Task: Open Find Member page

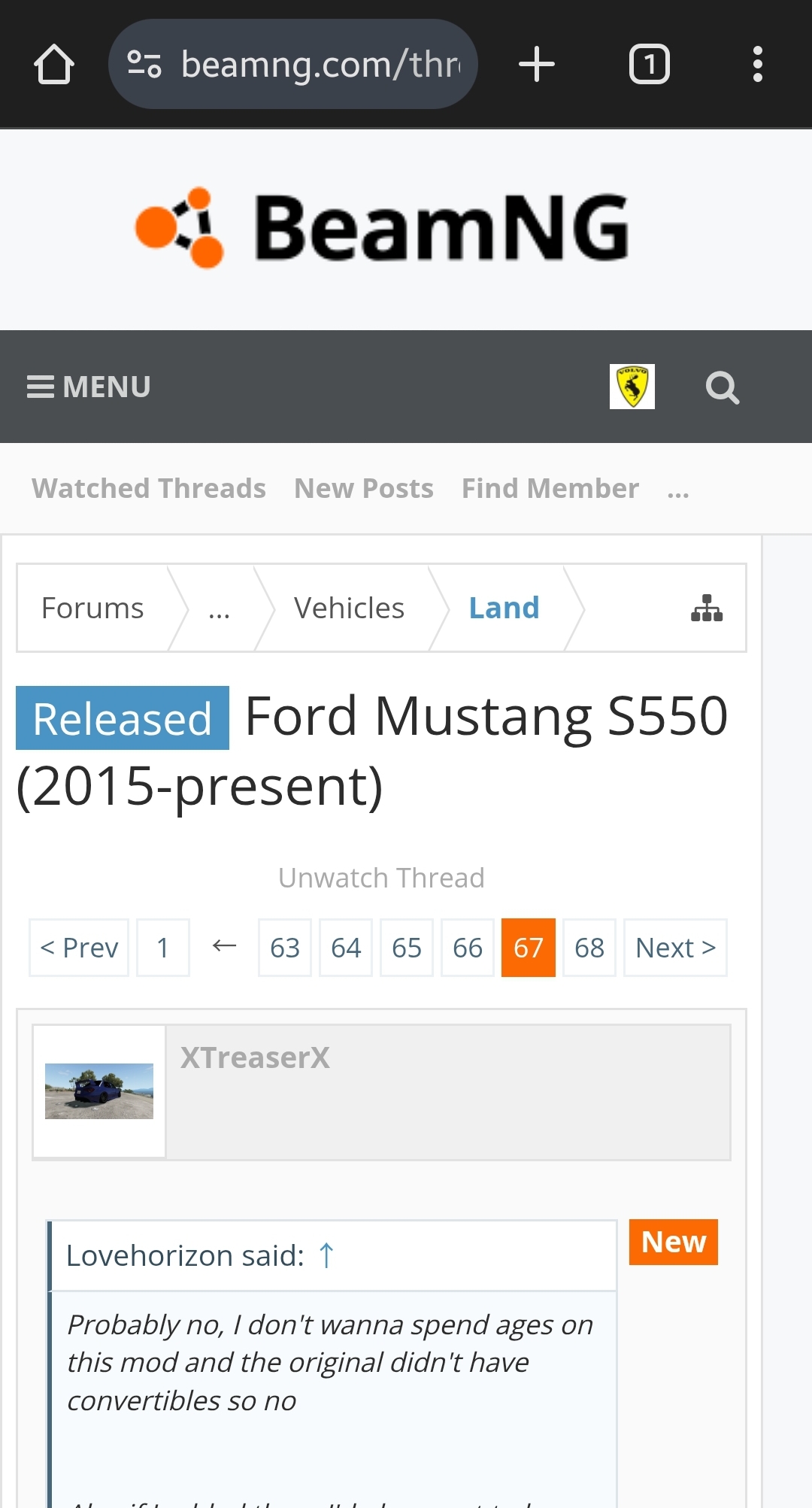Action: 550,488
